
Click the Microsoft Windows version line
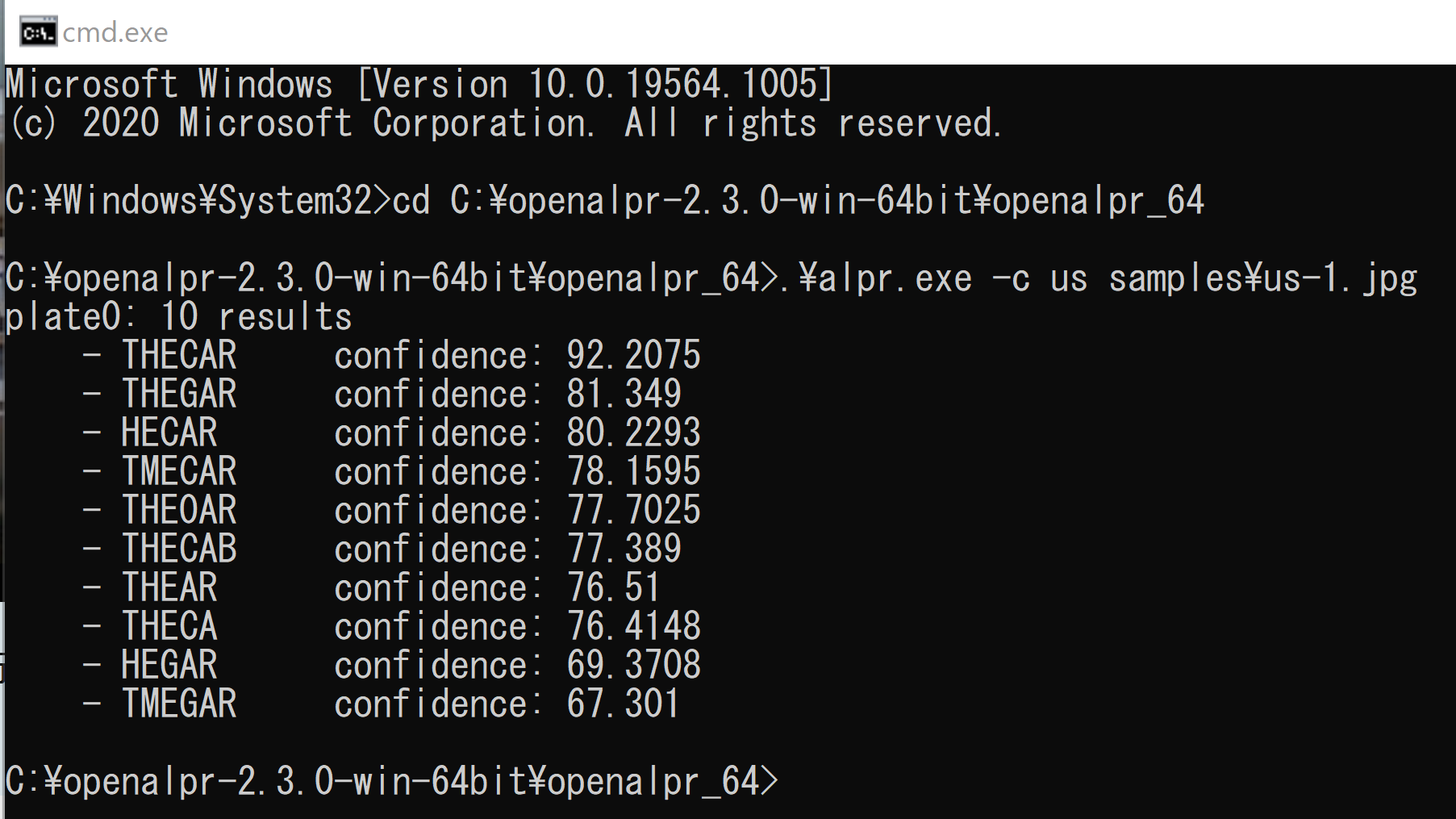click(419, 84)
